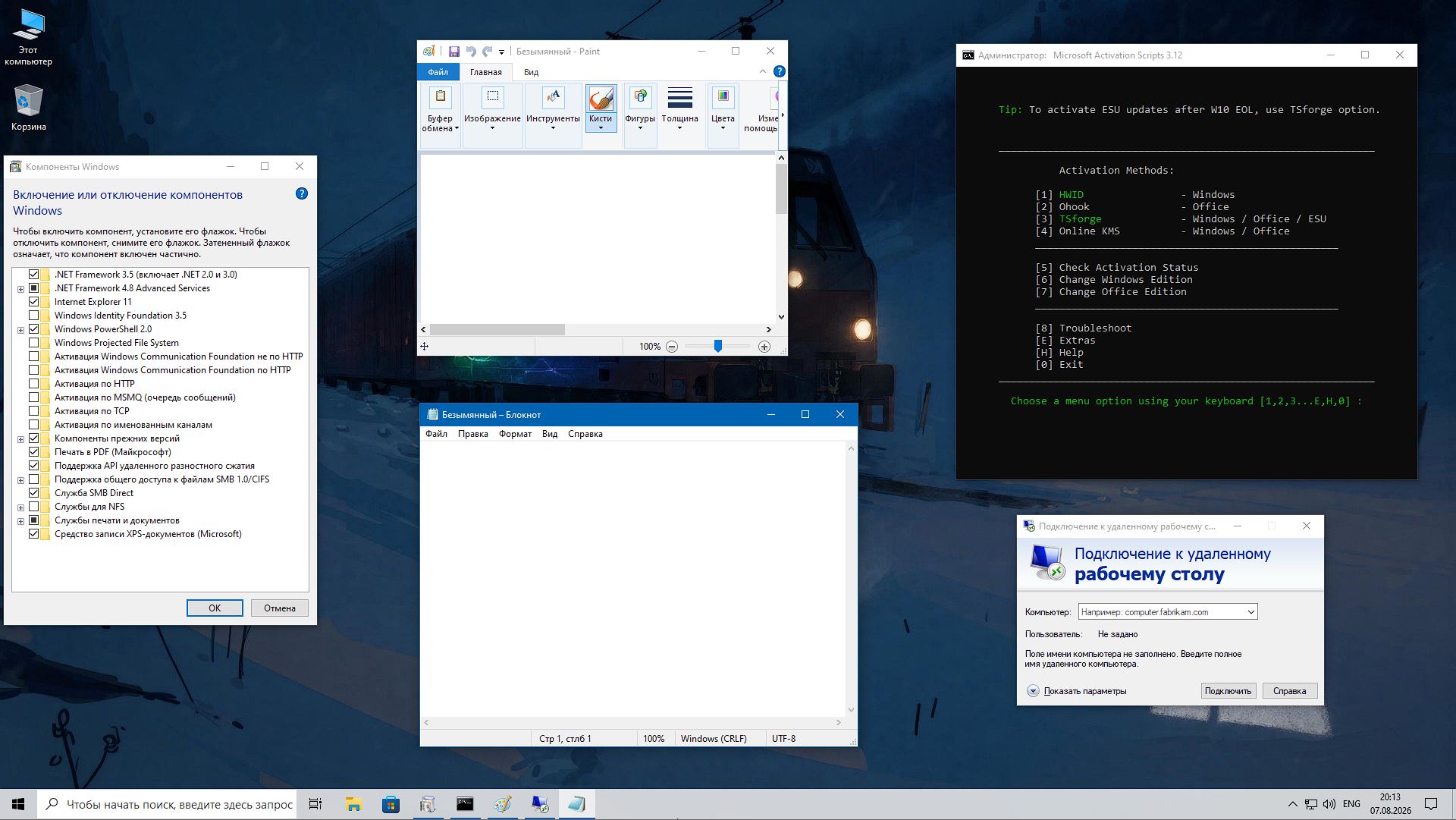Select the Recycle Bin (Корзина) desktop icon
The width and height of the screenshot is (1456, 820).
tap(28, 107)
